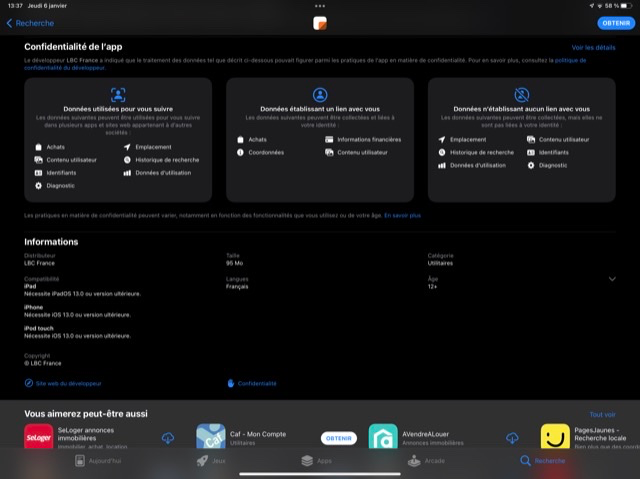Go back to Recherche
This screenshot has width=640, height=479.
click(30, 22)
